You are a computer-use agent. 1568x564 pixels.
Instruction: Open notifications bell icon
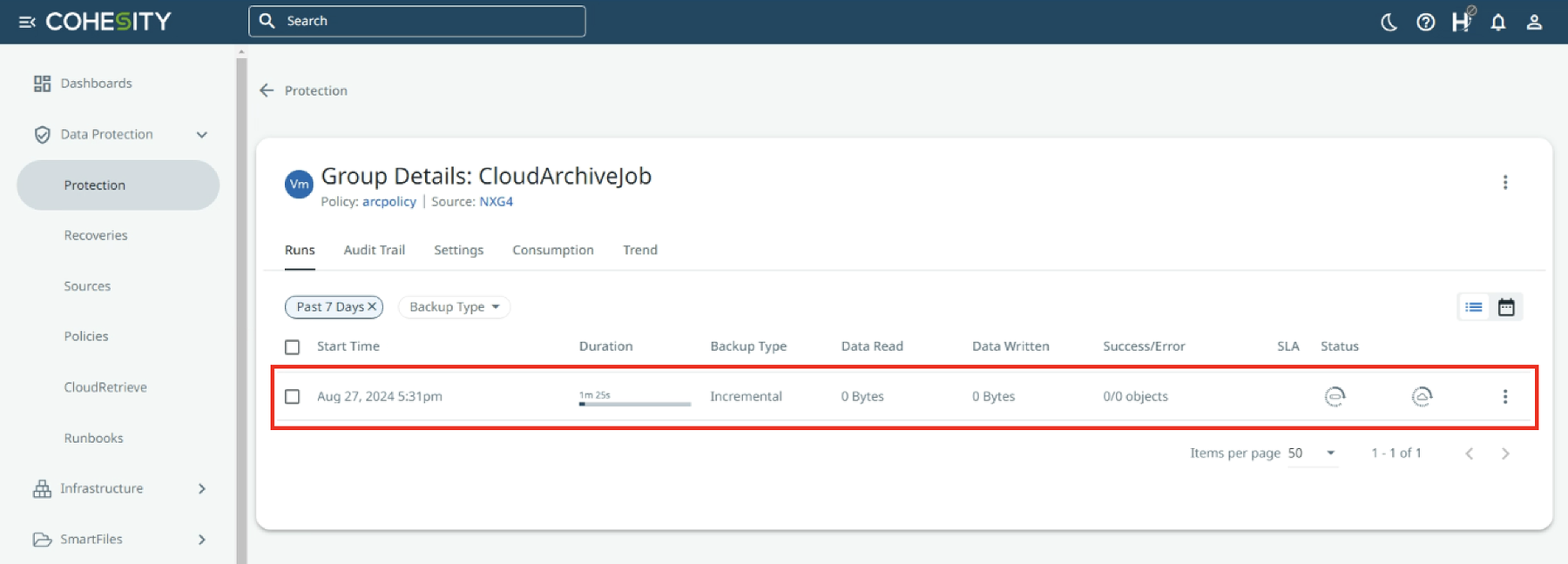click(x=1497, y=22)
